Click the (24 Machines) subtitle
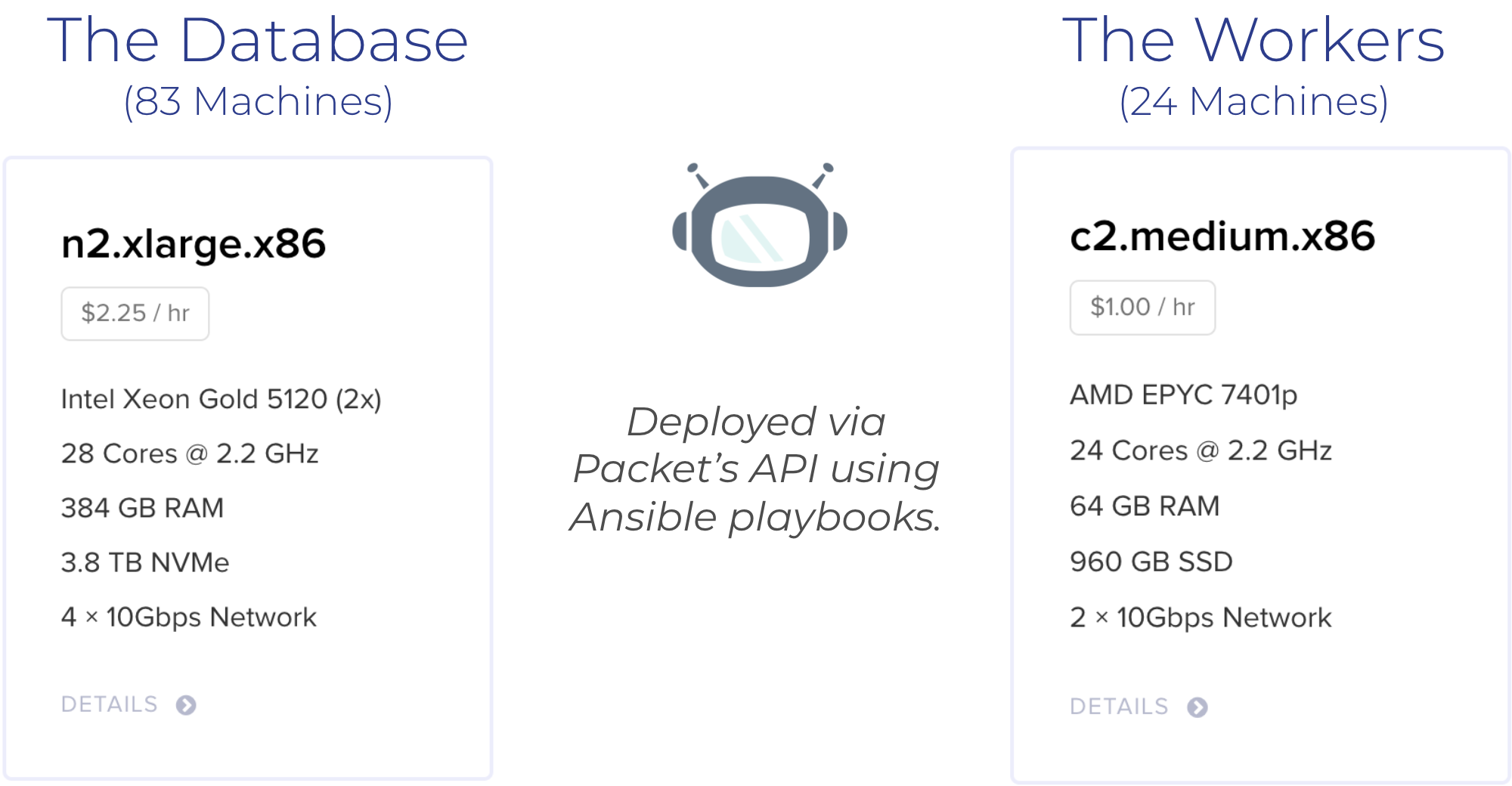The image size is (1512, 786). pyautogui.click(x=1253, y=101)
